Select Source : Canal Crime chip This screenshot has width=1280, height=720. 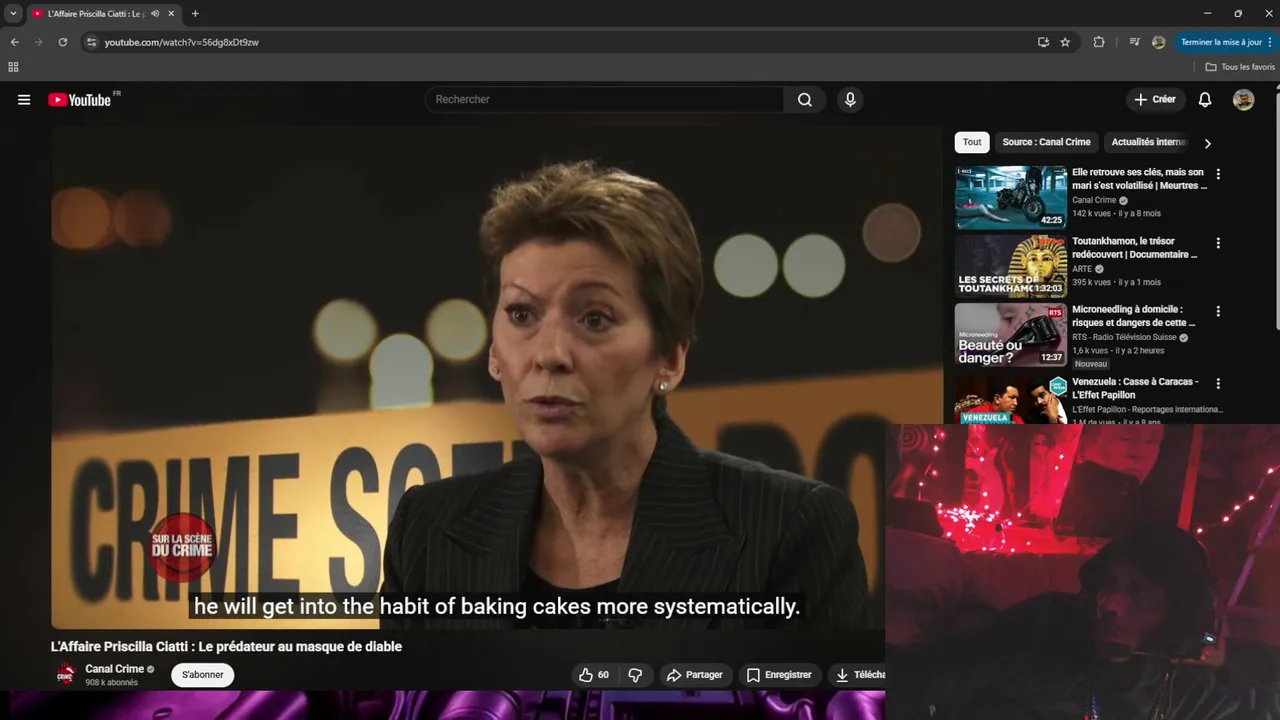1046,142
